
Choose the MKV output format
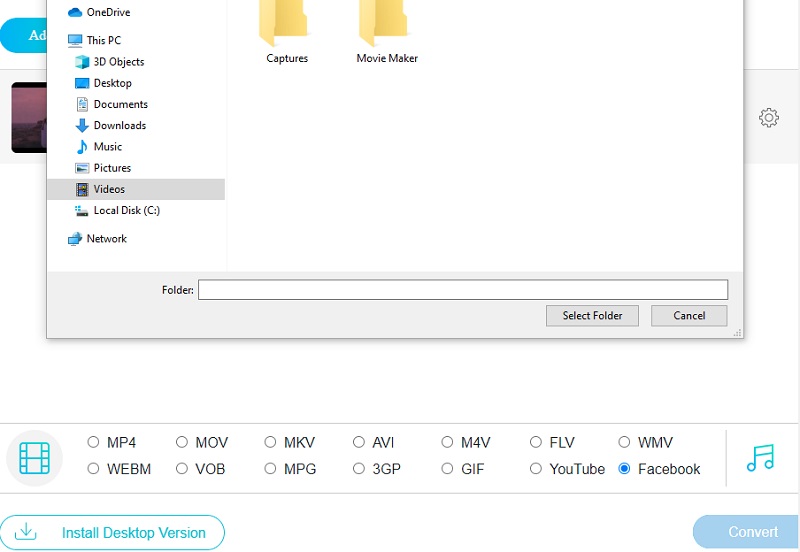click(x=270, y=442)
